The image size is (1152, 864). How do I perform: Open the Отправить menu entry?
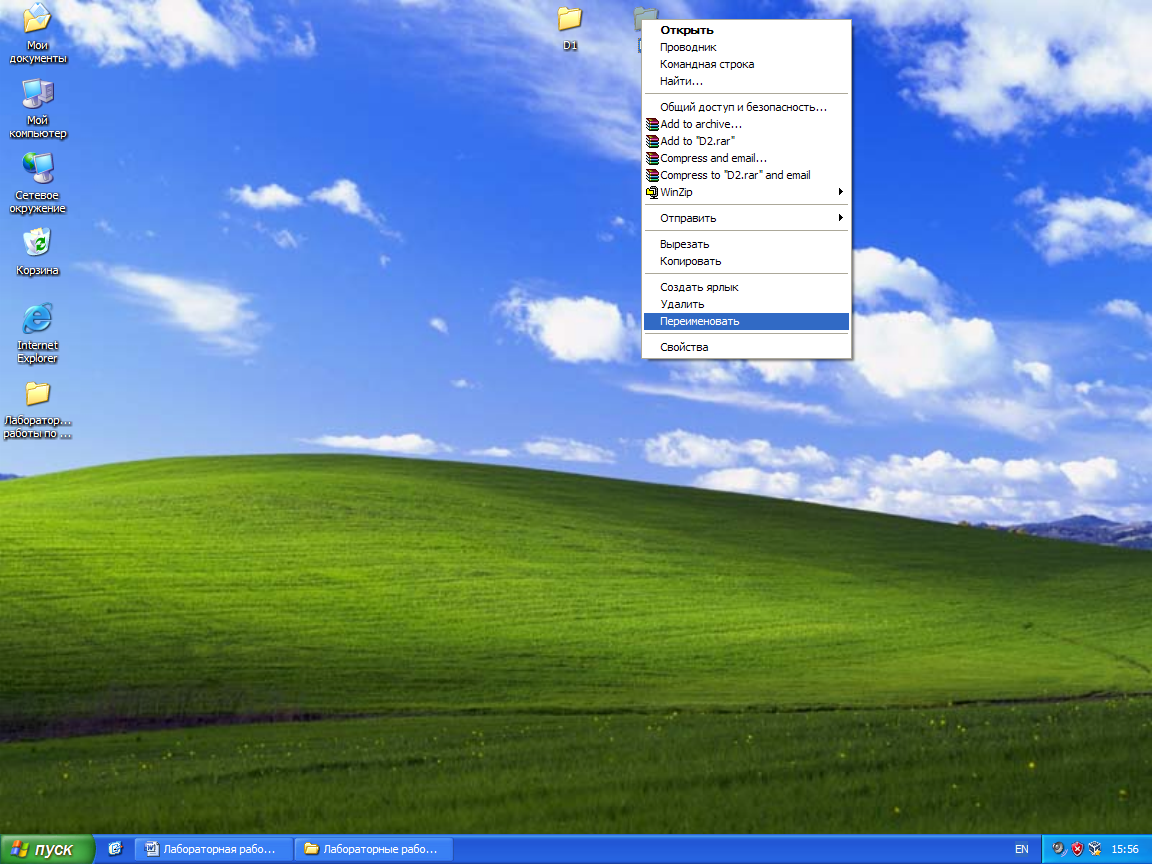(x=746, y=218)
